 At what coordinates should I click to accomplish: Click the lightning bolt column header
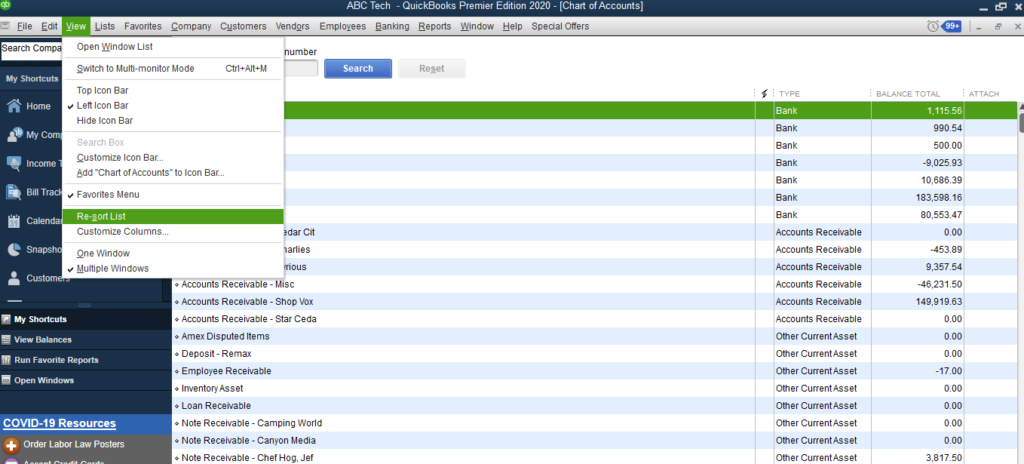click(x=764, y=94)
